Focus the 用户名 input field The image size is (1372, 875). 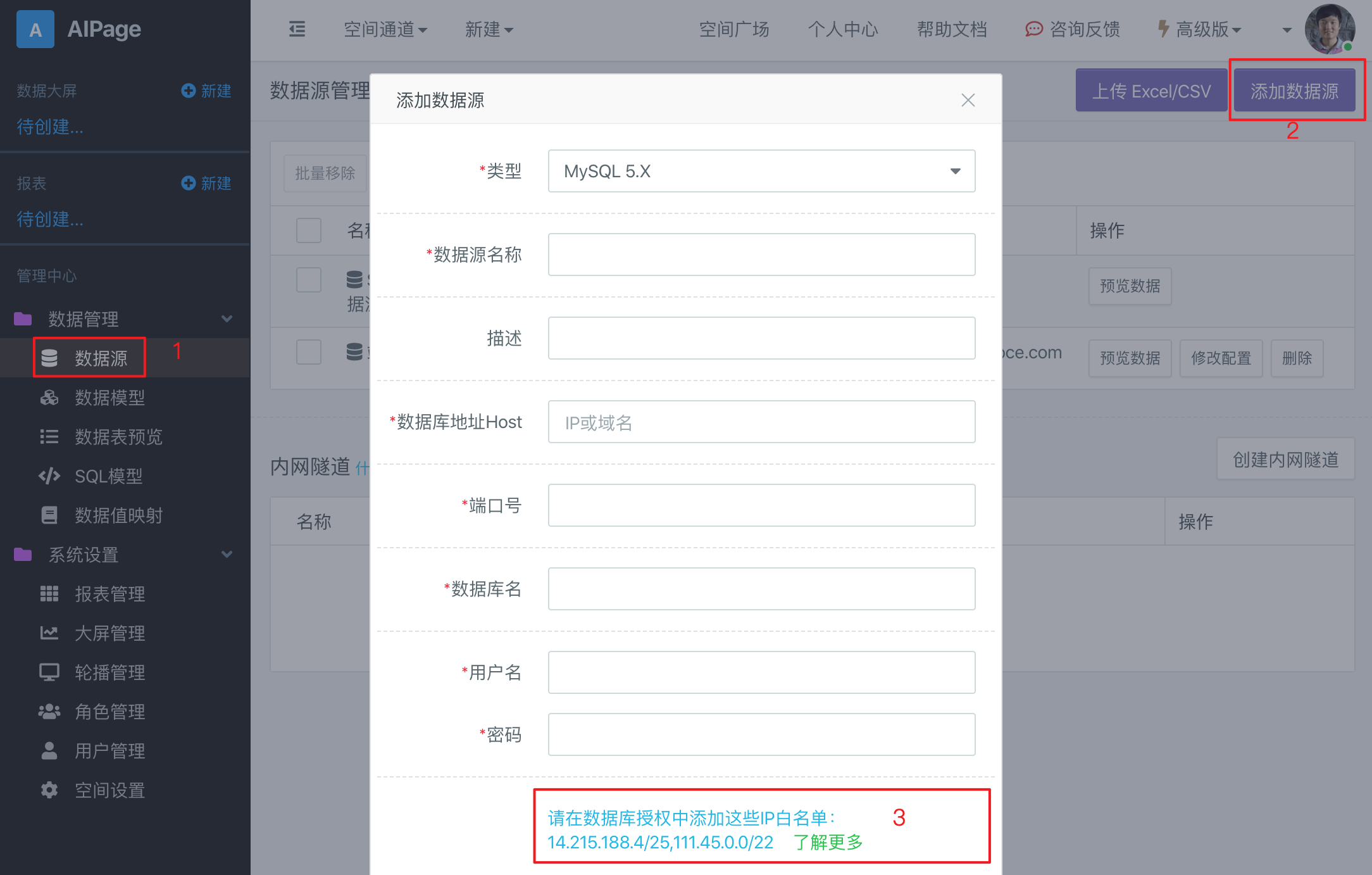761,672
